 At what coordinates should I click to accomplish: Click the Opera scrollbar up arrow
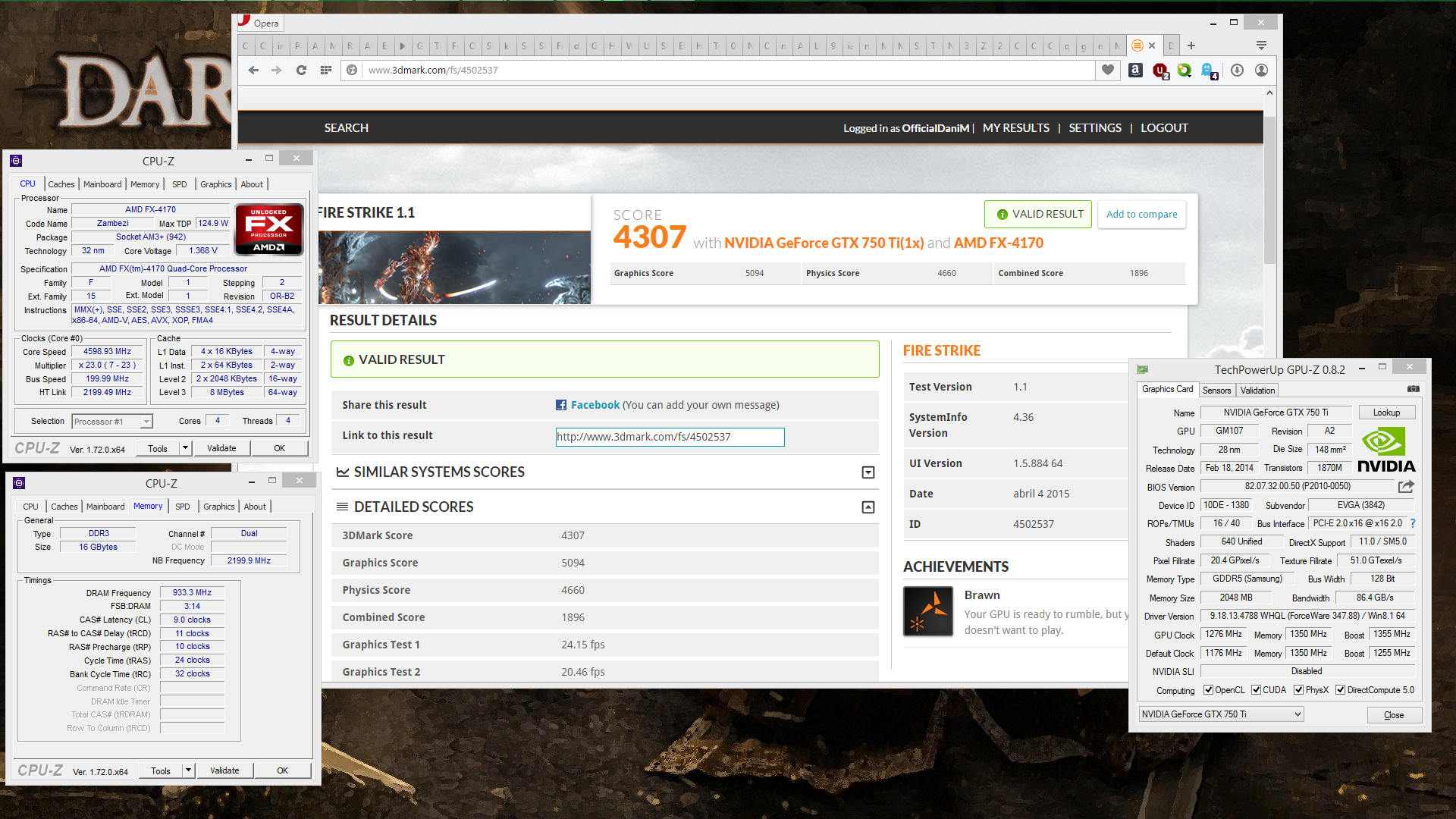[1269, 93]
